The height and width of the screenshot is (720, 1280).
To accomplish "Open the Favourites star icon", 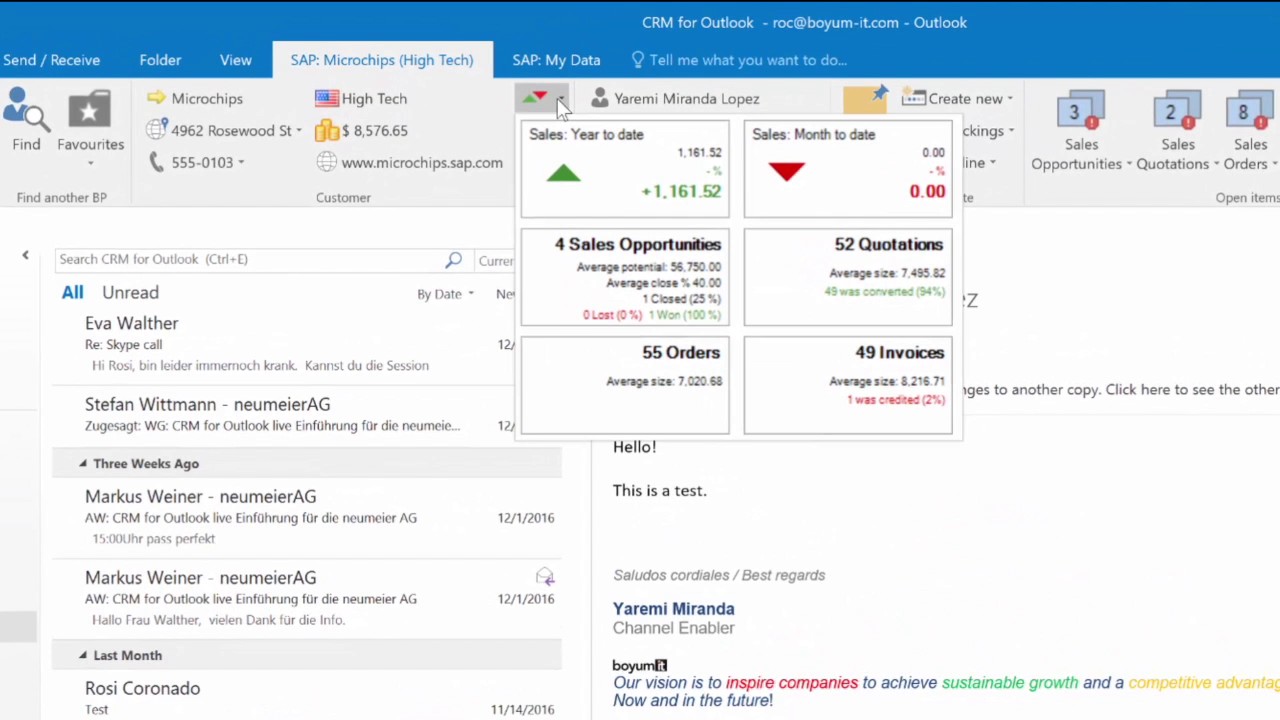I will pyautogui.click(x=89, y=110).
